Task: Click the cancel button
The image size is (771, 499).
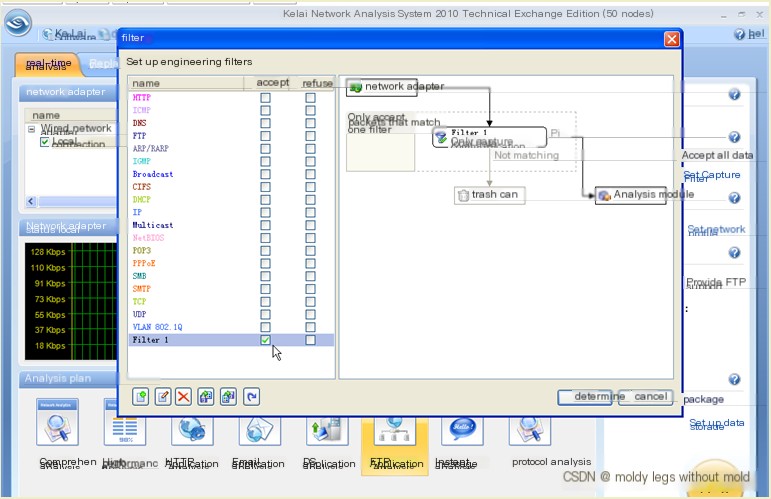Action: click(645, 397)
